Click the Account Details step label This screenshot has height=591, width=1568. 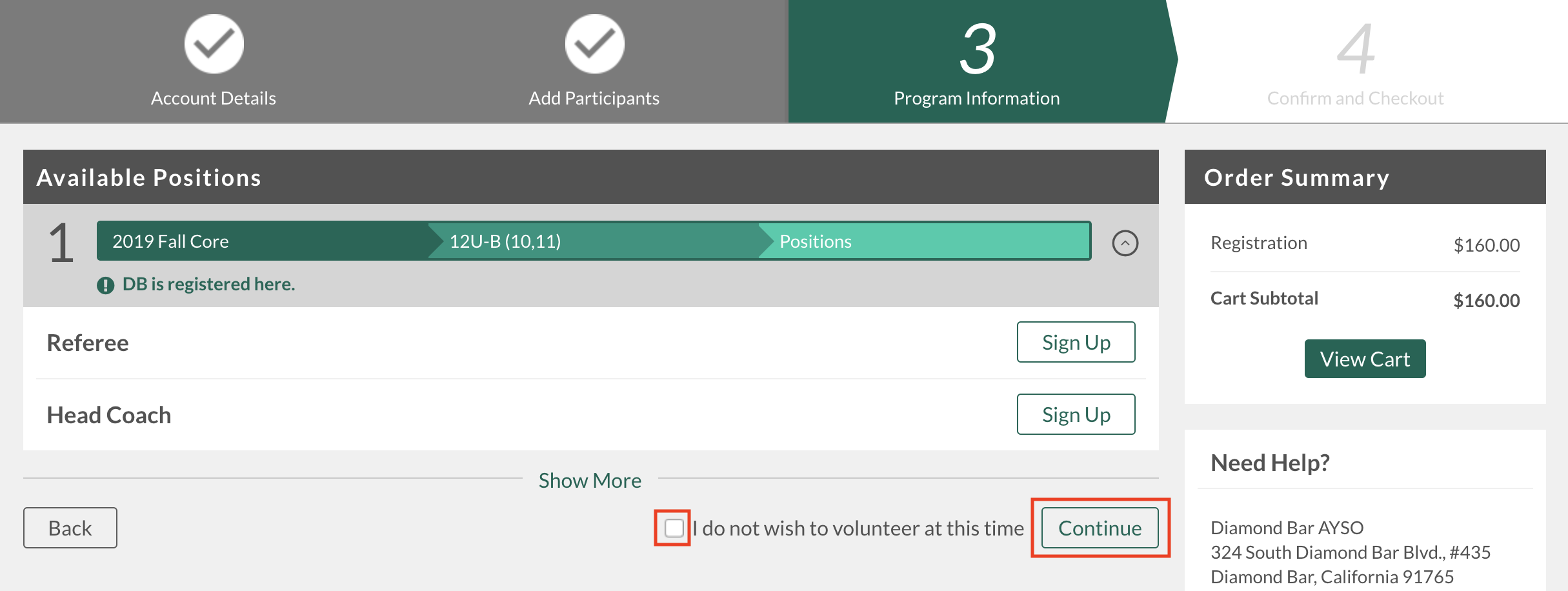point(214,98)
